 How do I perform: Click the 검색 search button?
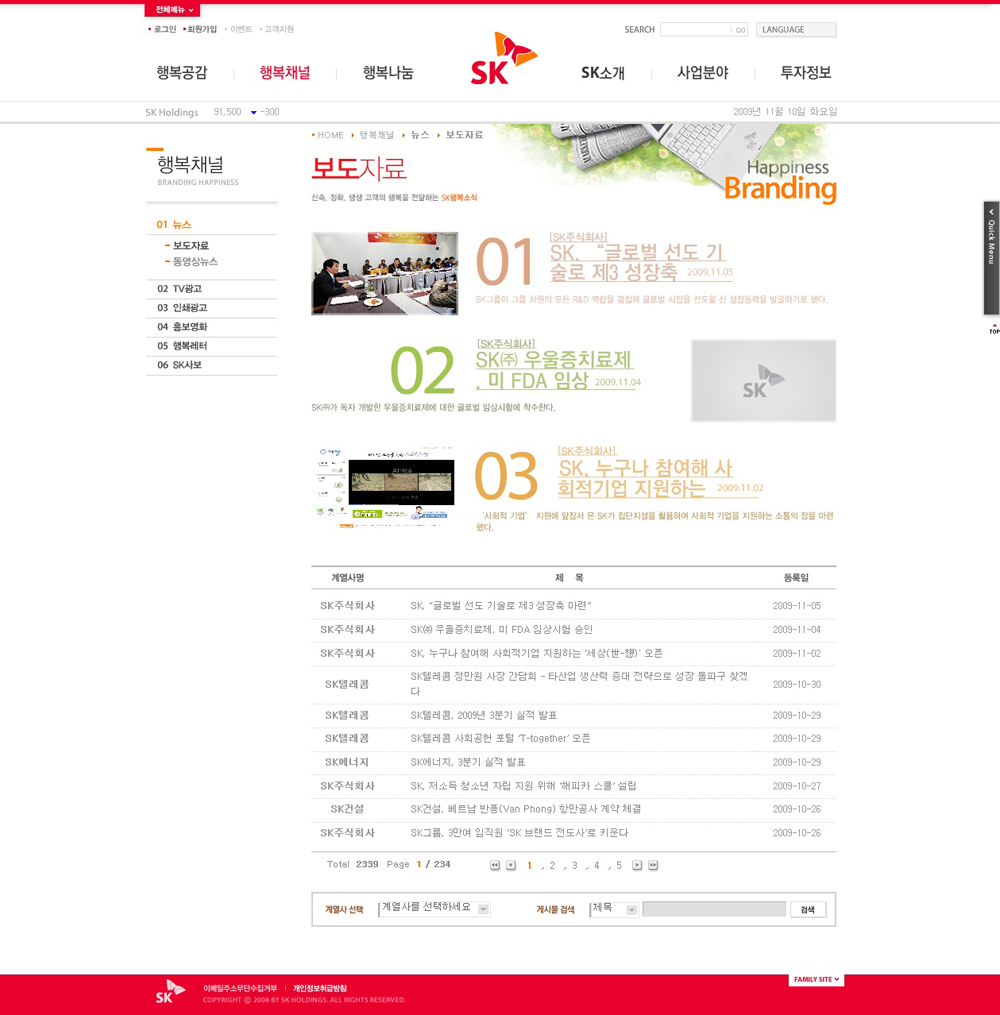click(x=808, y=910)
